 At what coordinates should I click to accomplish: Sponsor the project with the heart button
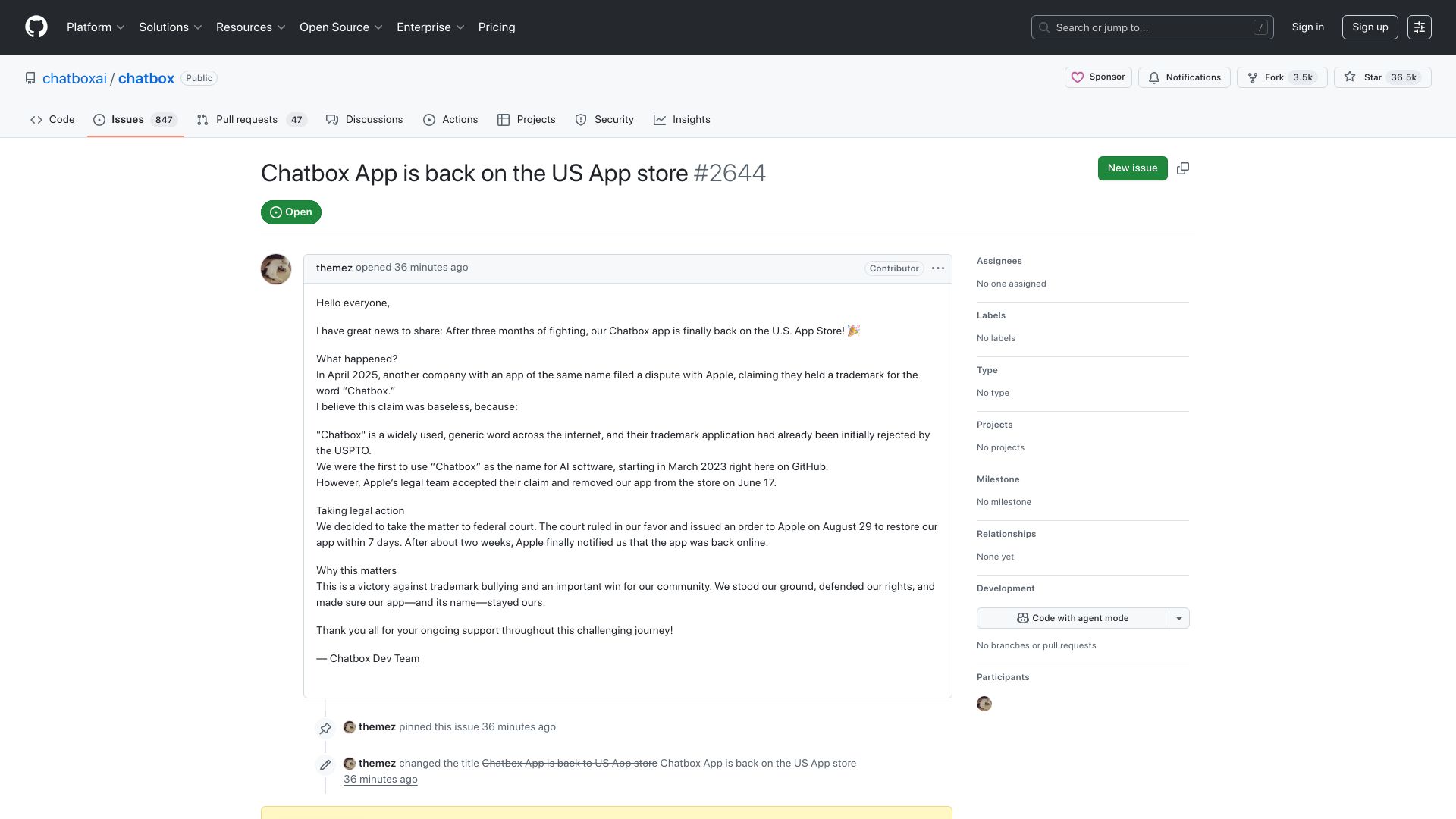pyautogui.click(x=1098, y=77)
